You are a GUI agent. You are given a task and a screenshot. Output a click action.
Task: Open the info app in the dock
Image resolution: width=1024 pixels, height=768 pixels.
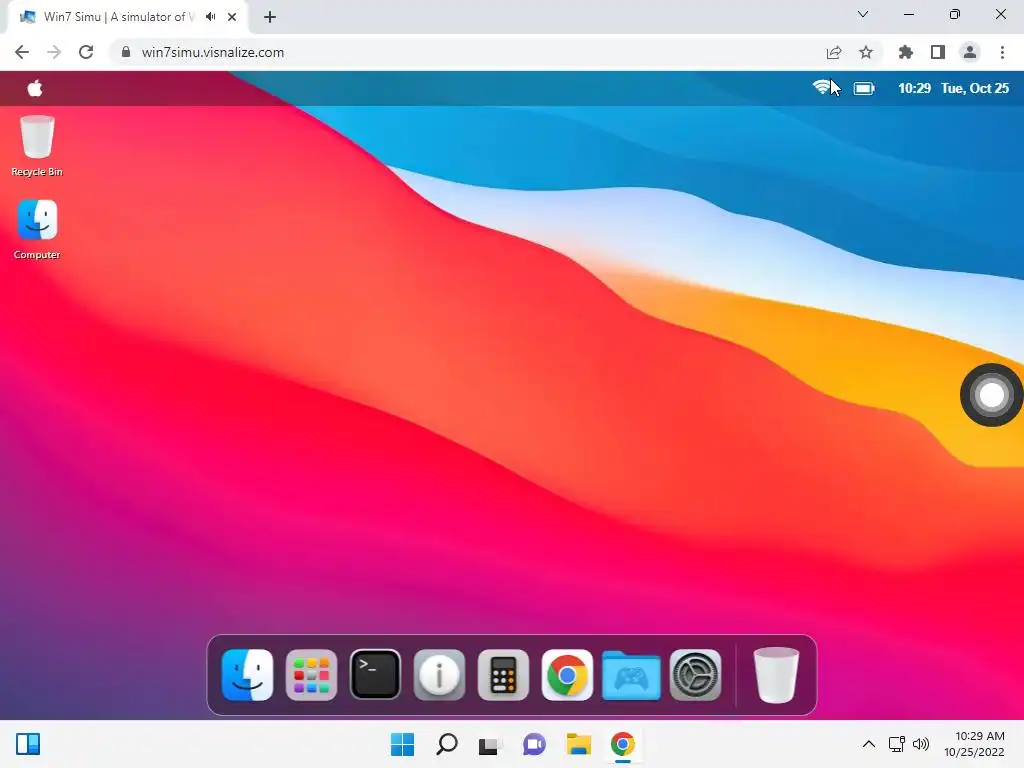440,675
